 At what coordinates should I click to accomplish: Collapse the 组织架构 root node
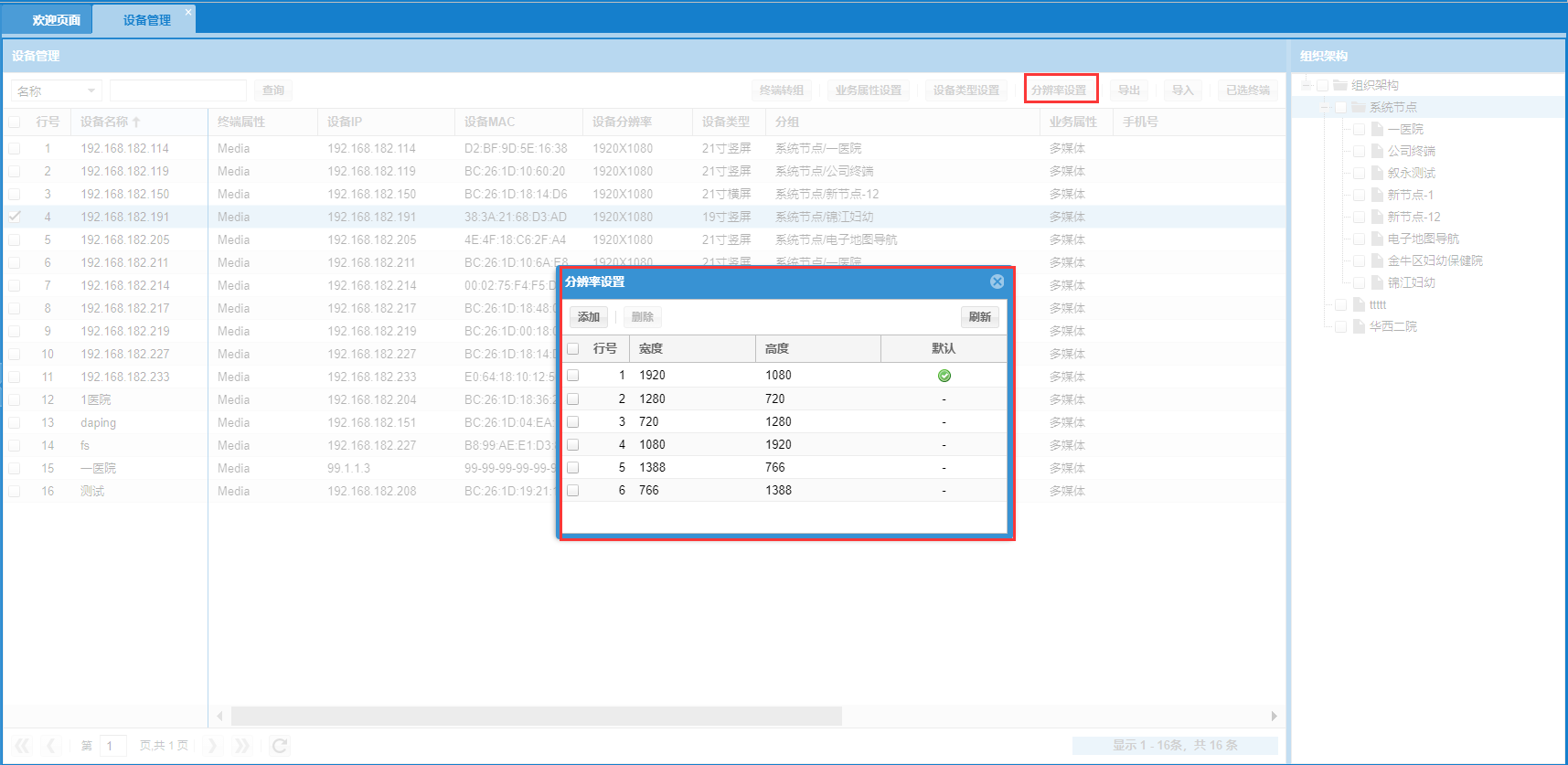point(1307,85)
